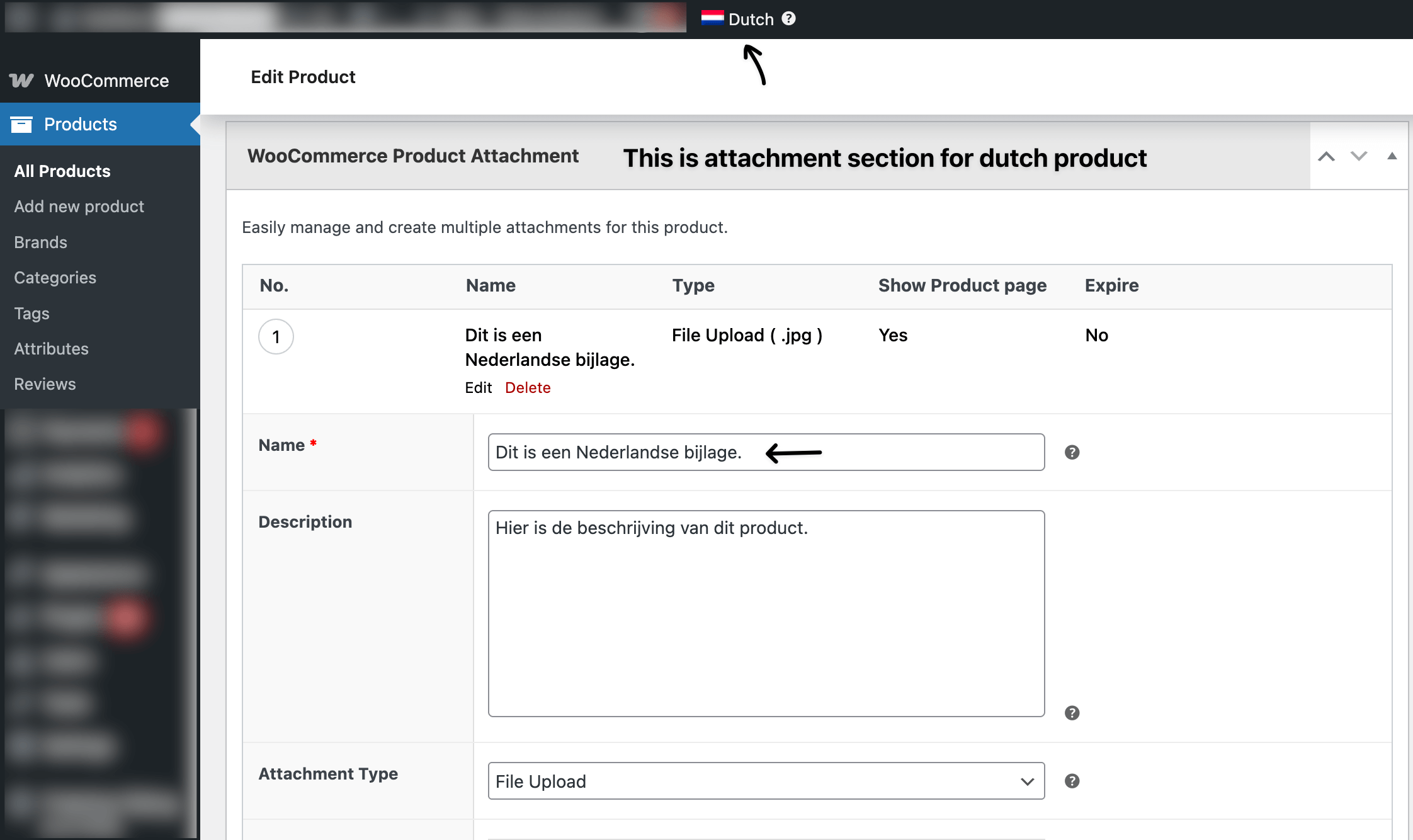The image size is (1413, 840).
Task: Collapse the WooCommerce Product Attachment panel
Action: click(1392, 156)
